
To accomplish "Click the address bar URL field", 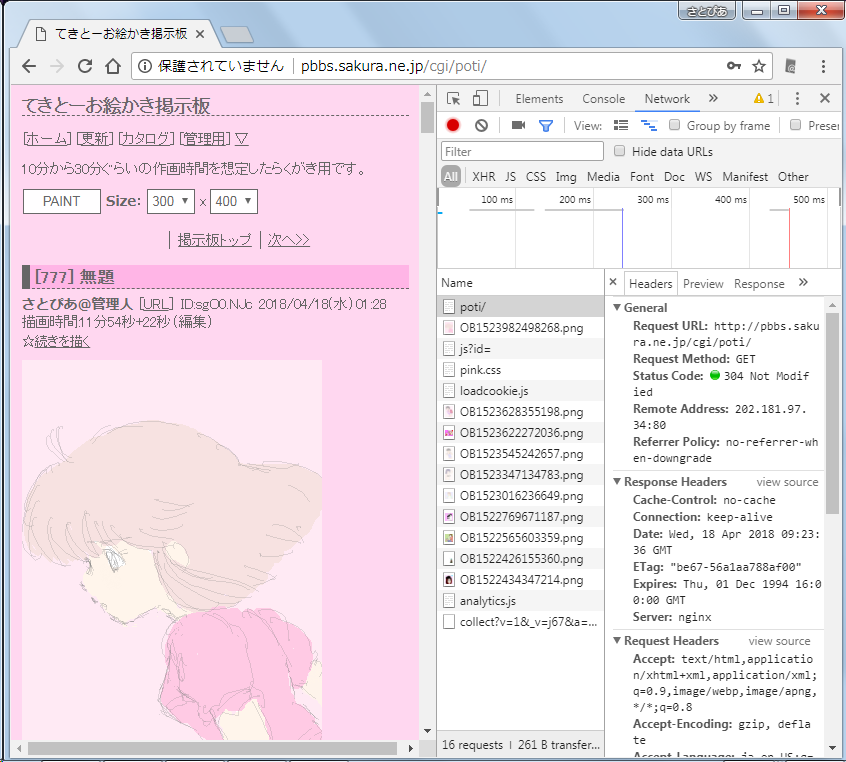I will (x=453, y=66).
